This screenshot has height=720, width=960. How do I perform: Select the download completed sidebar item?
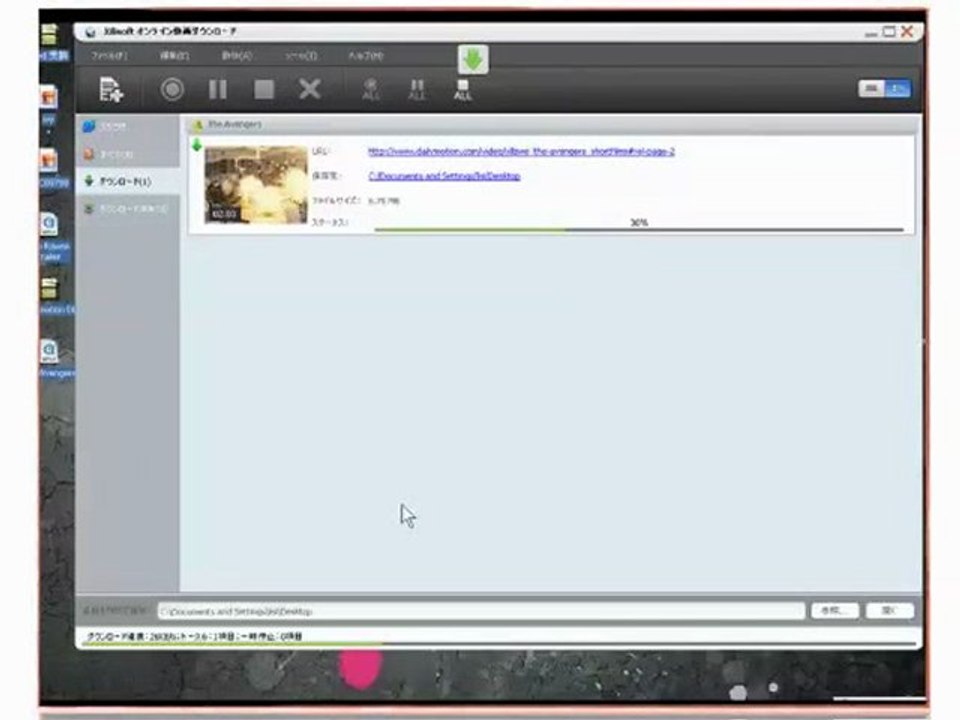point(127,209)
